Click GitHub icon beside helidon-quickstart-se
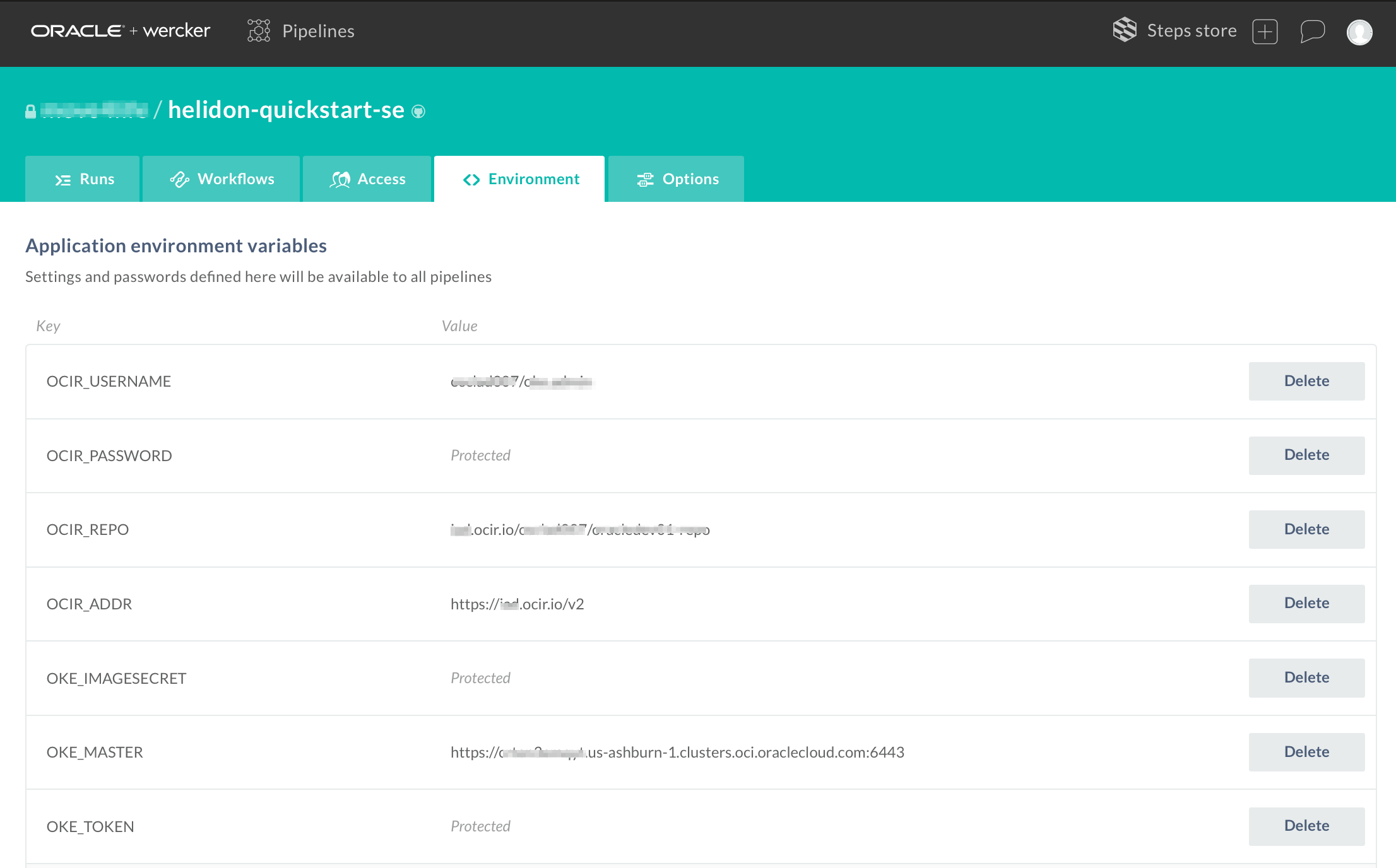 (x=418, y=112)
